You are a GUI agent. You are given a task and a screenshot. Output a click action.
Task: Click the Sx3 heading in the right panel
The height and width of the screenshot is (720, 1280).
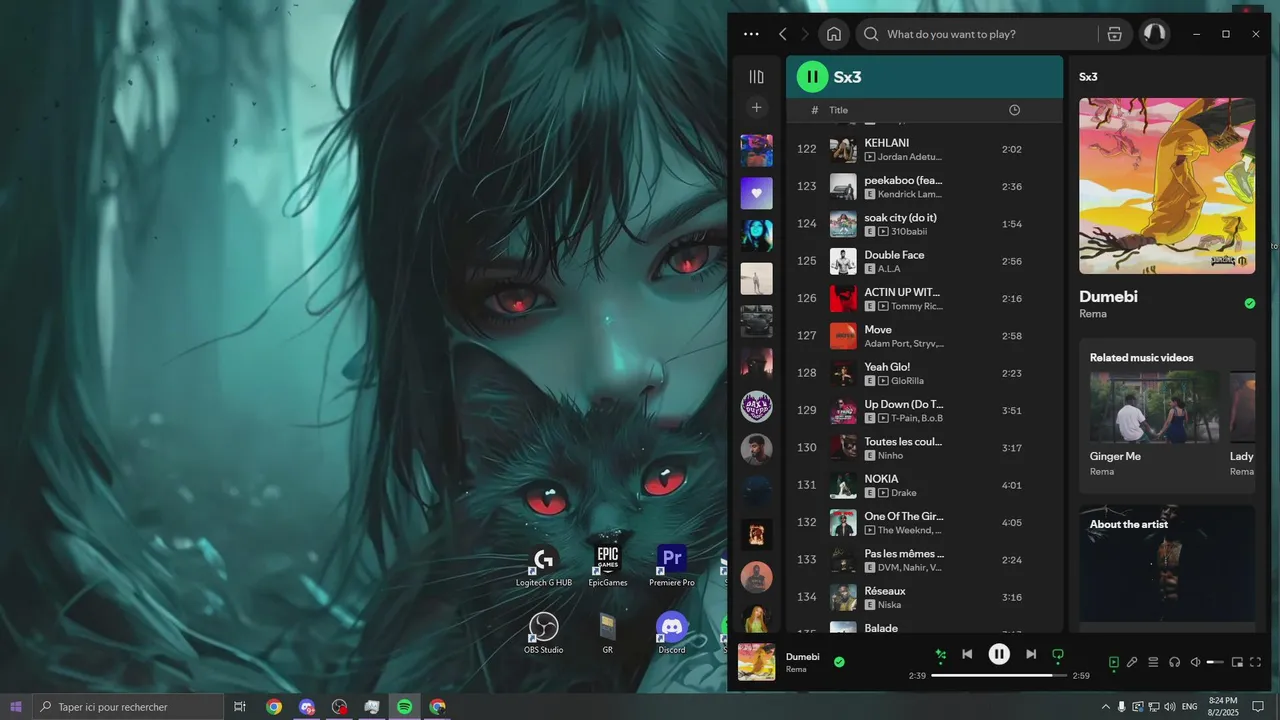coord(1088,77)
